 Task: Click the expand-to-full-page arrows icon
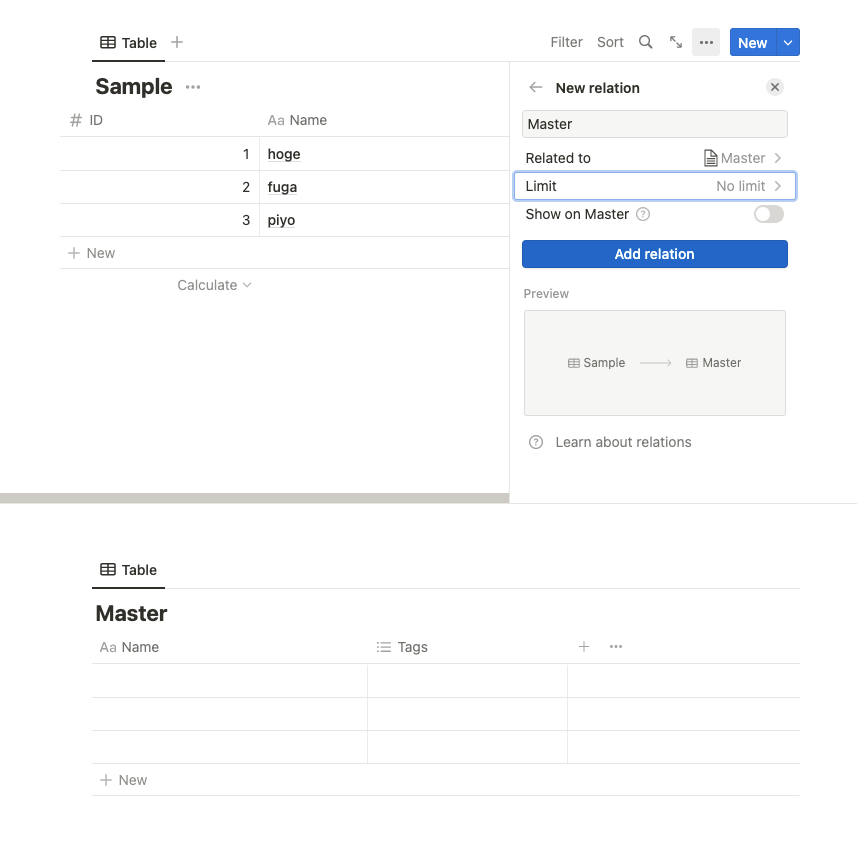[675, 42]
